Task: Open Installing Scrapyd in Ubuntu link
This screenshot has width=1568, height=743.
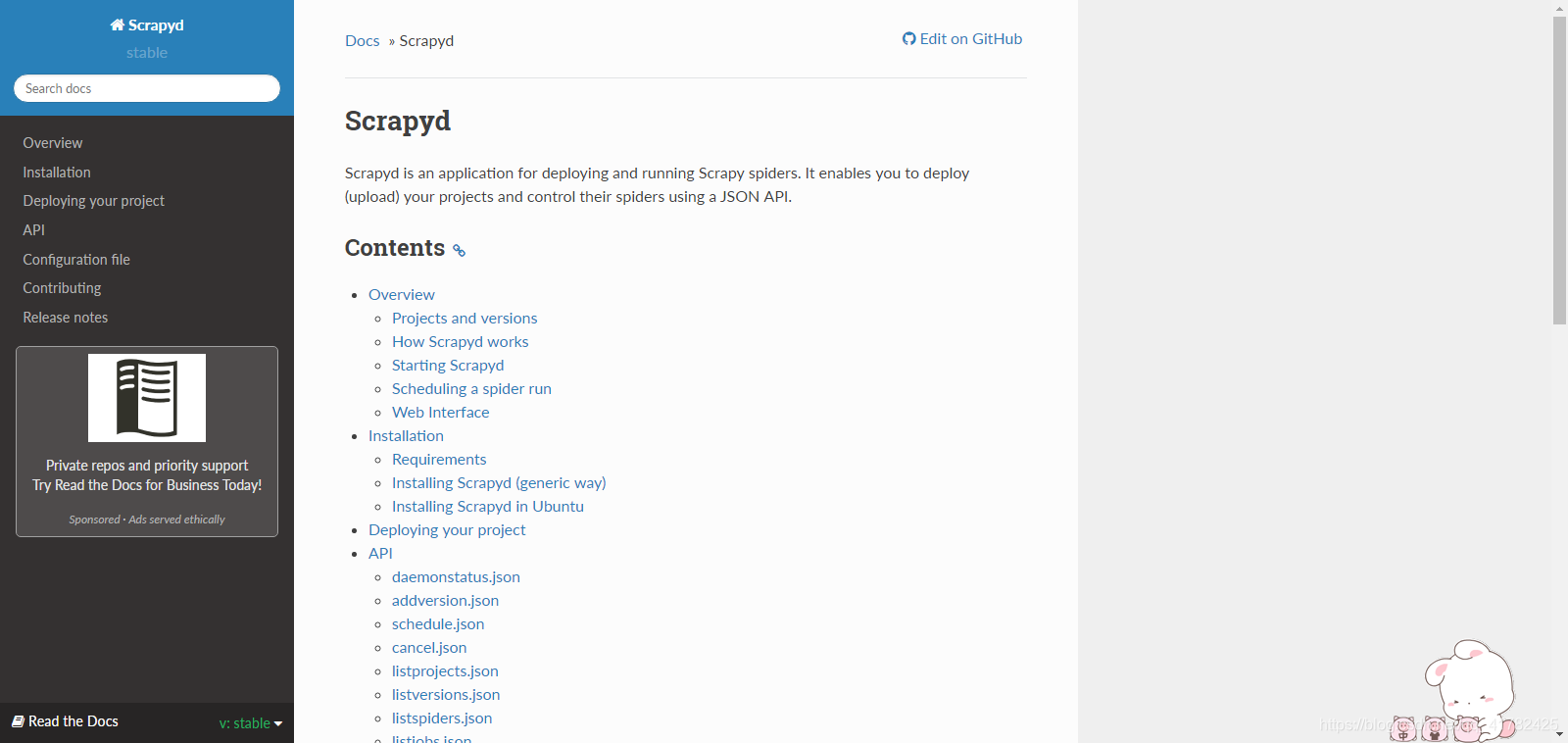Action: tap(488, 507)
